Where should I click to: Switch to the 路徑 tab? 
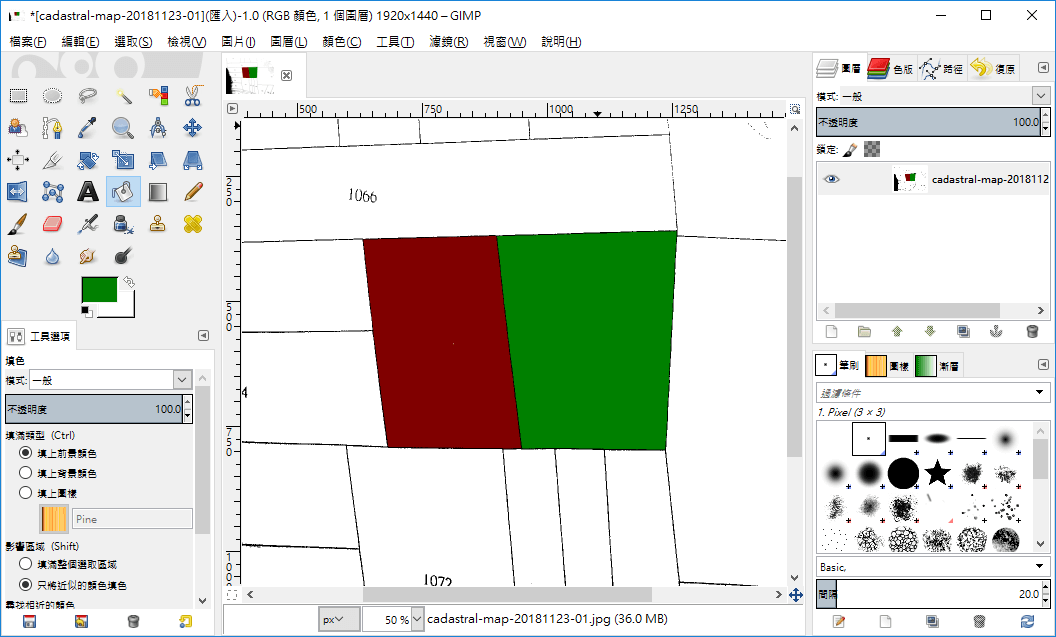point(942,69)
